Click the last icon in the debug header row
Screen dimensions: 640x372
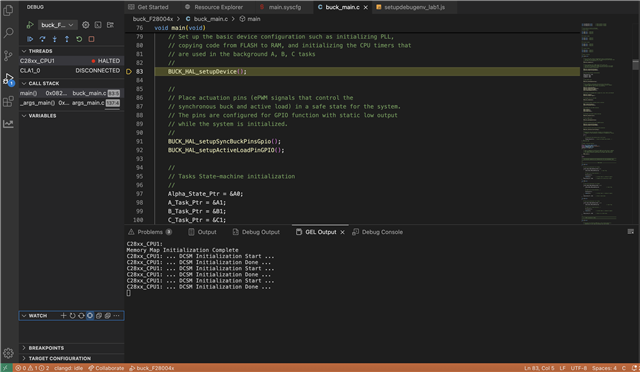(110, 25)
